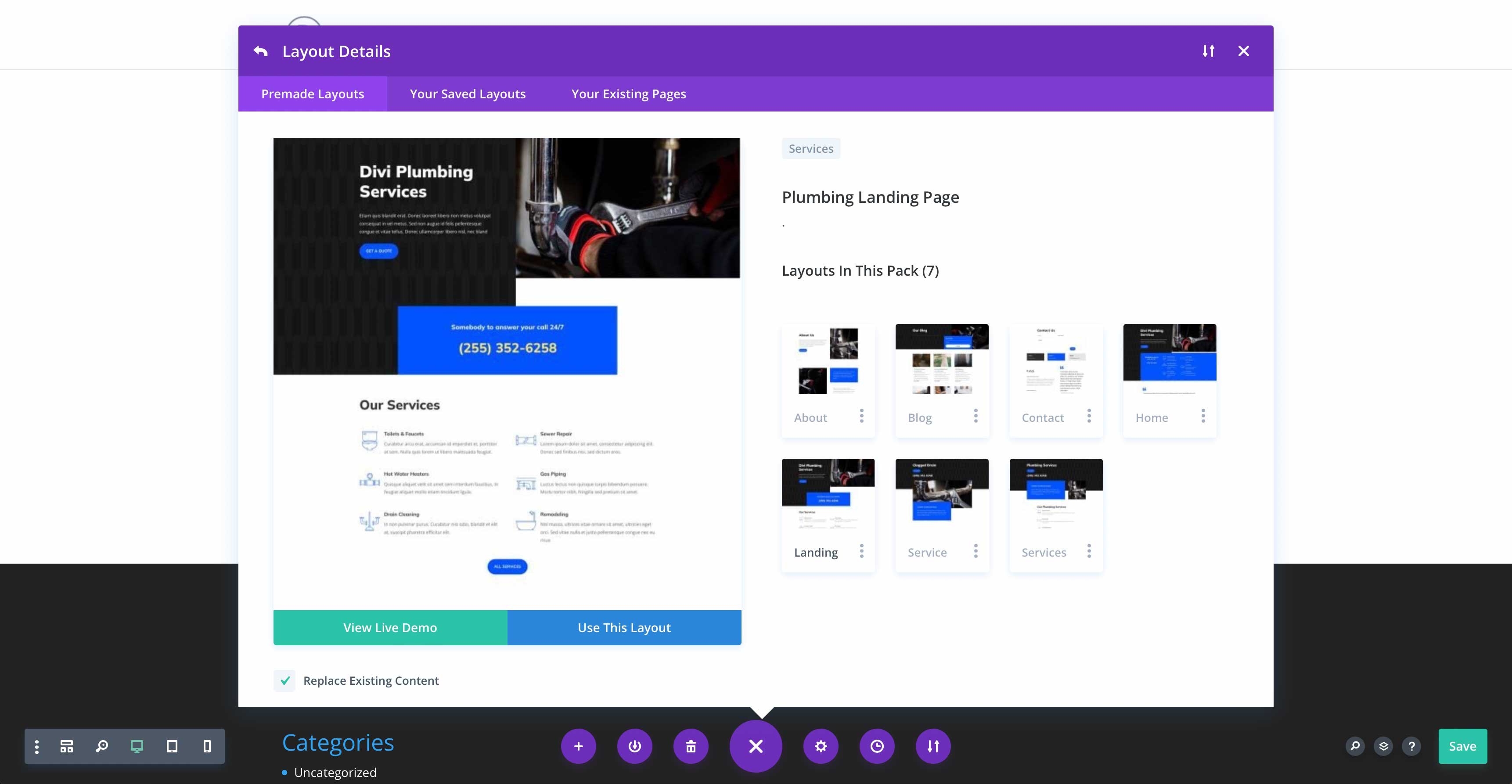Screen dimensions: 1512x784
Task: Open options menu for the About layout
Action: (861, 416)
